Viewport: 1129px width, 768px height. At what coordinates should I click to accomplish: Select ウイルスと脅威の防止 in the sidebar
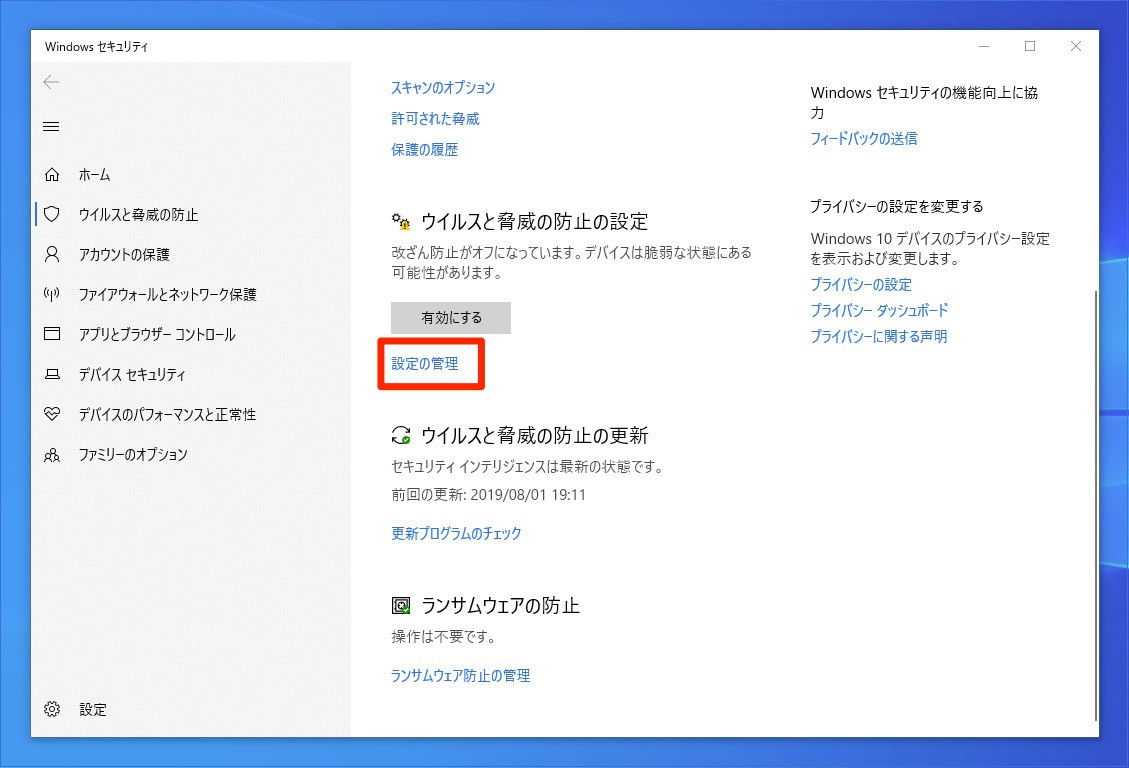point(138,214)
